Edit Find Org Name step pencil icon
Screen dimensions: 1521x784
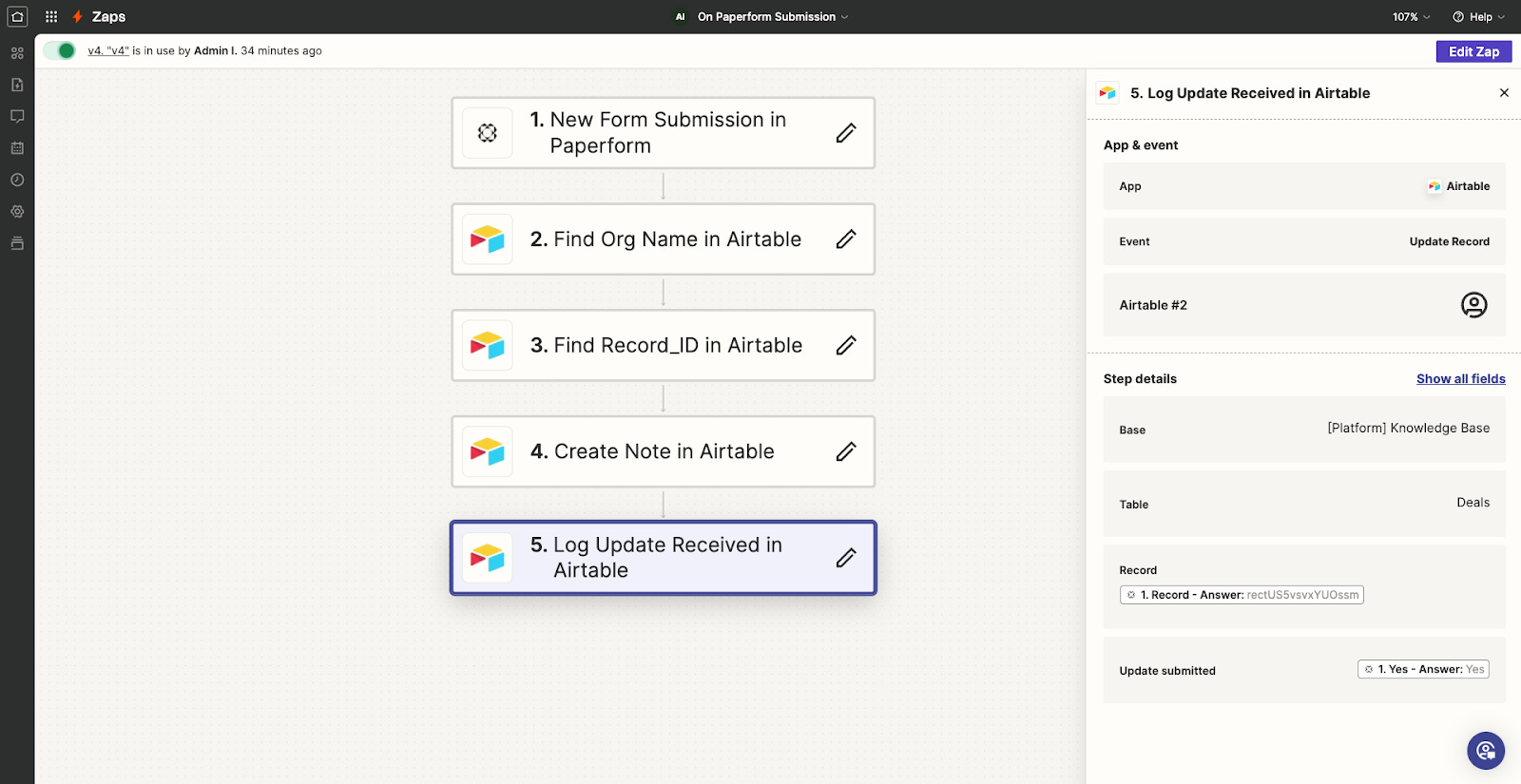pyautogui.click(x=846, y=239)
